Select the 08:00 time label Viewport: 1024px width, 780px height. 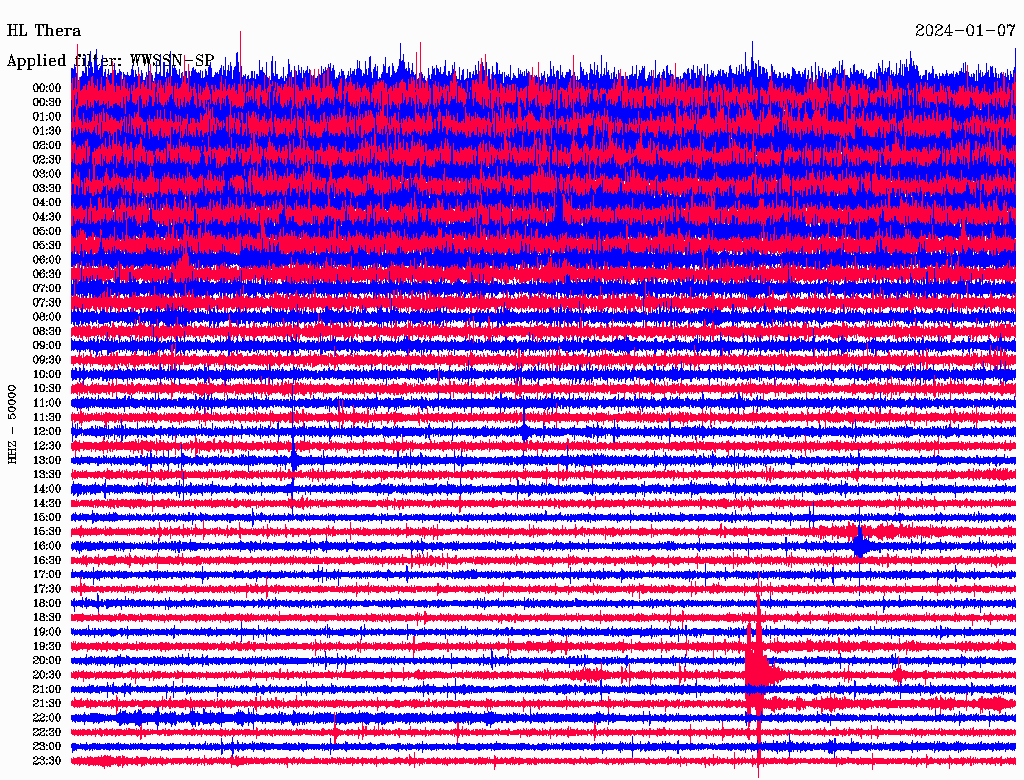tap(47, 317)
